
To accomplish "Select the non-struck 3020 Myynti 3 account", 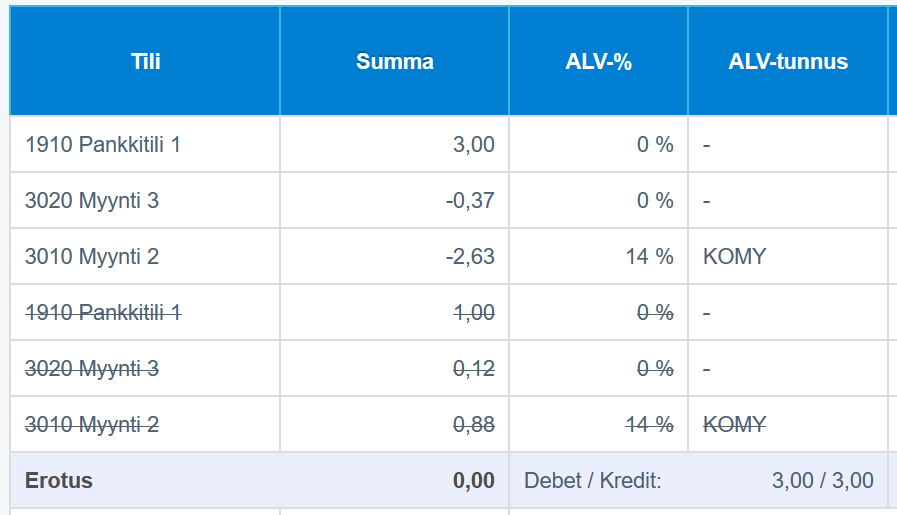I will tap(92, 201).
